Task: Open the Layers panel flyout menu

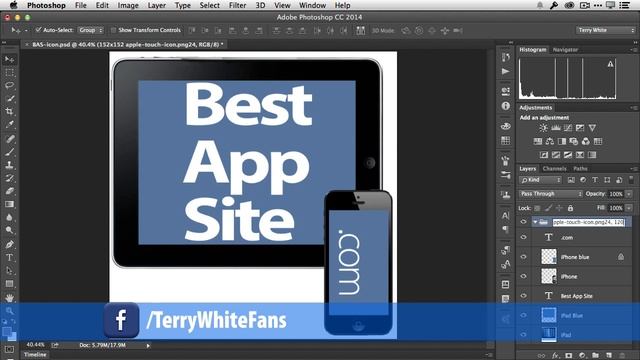Action: (x=633, y=169)
